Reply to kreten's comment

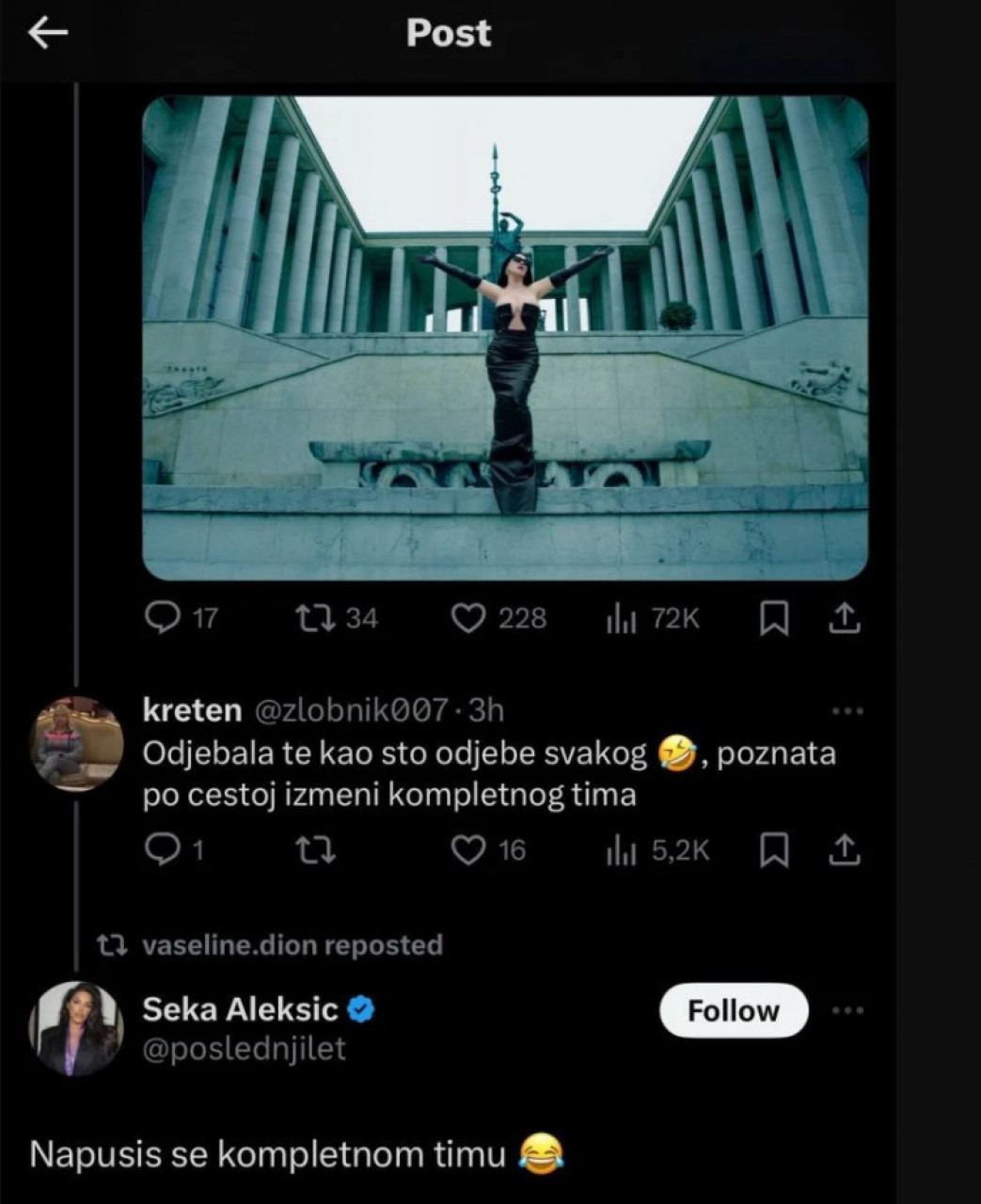coord(165,850)
